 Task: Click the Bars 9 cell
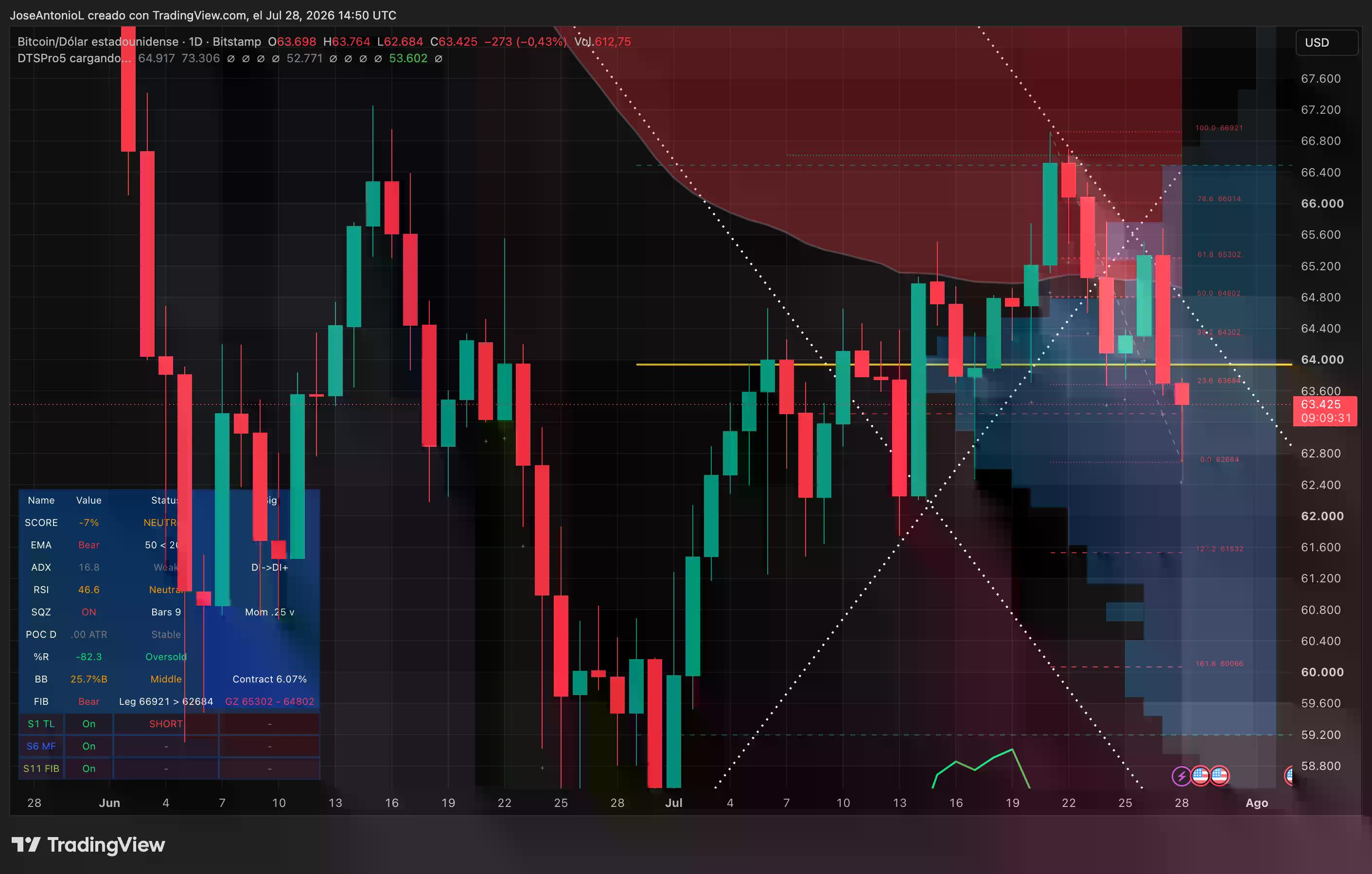click(x=166, y=612)
